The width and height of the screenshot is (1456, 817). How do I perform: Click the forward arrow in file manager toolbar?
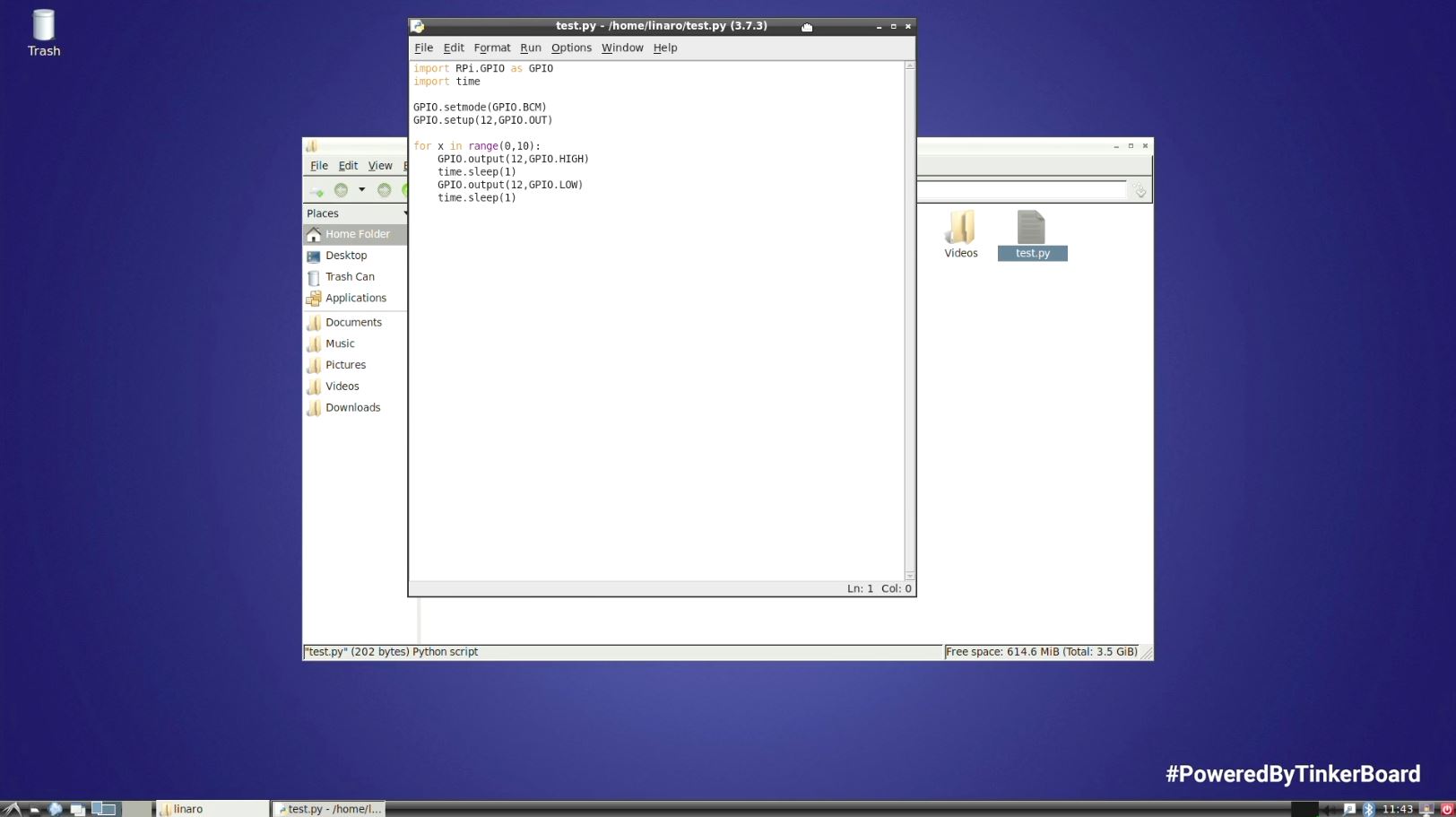coord(384,190)
